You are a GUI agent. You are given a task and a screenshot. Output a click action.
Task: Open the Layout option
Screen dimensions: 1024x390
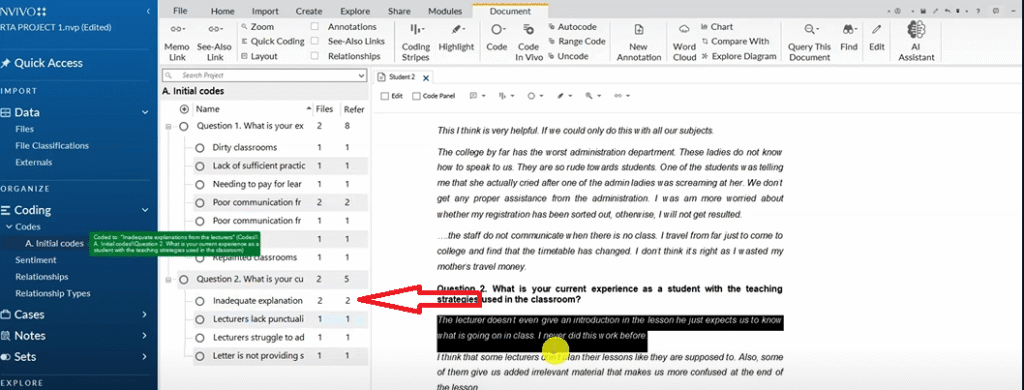259,56
